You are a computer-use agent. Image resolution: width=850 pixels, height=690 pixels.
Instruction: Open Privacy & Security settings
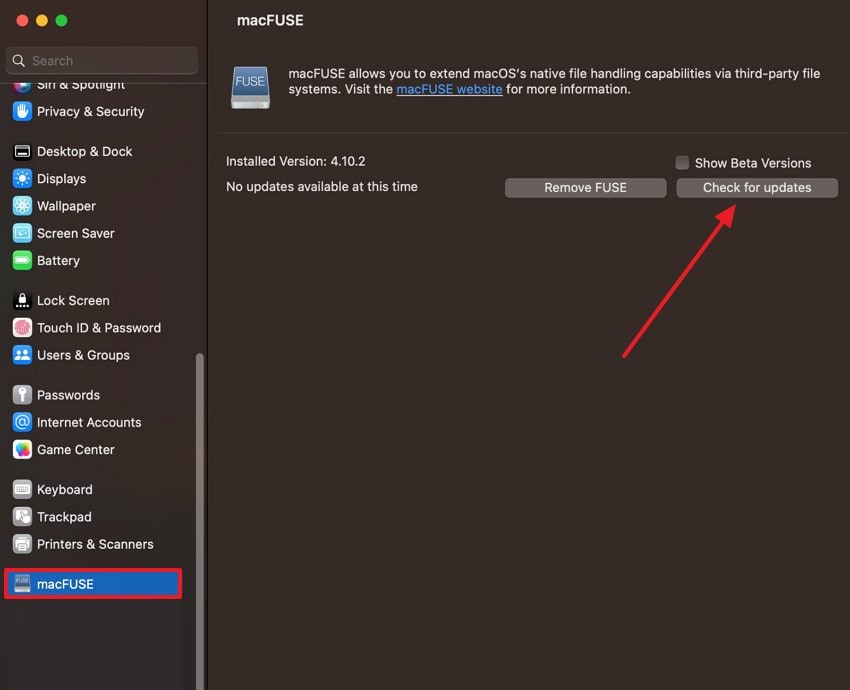(x=91, y=112)
